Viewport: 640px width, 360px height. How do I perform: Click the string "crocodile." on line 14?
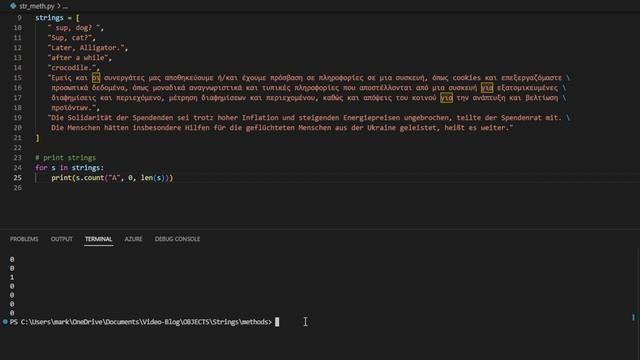click(x=72, y=68)
